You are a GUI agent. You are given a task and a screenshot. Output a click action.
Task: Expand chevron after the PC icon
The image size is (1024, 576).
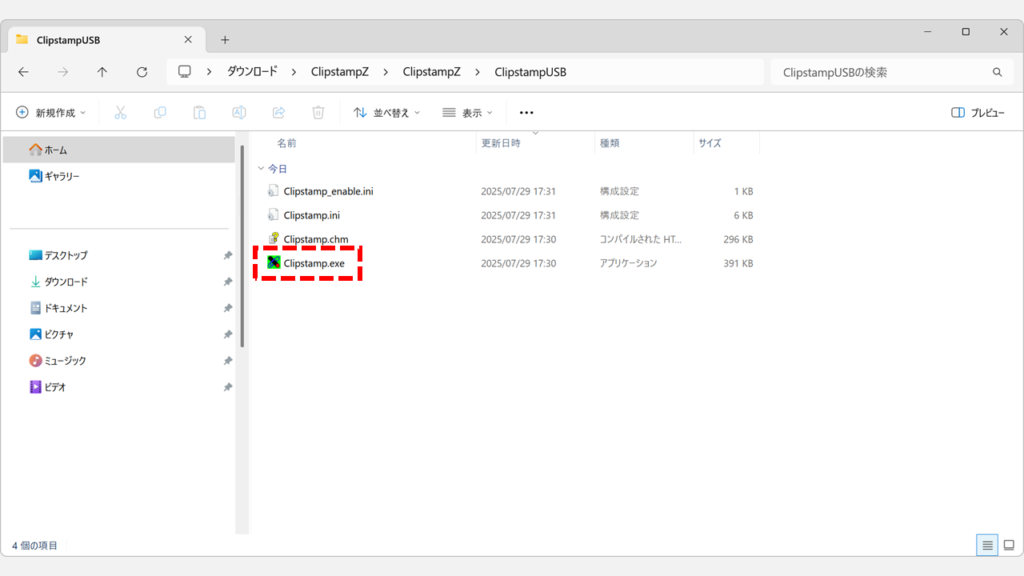tap(209, 72)
